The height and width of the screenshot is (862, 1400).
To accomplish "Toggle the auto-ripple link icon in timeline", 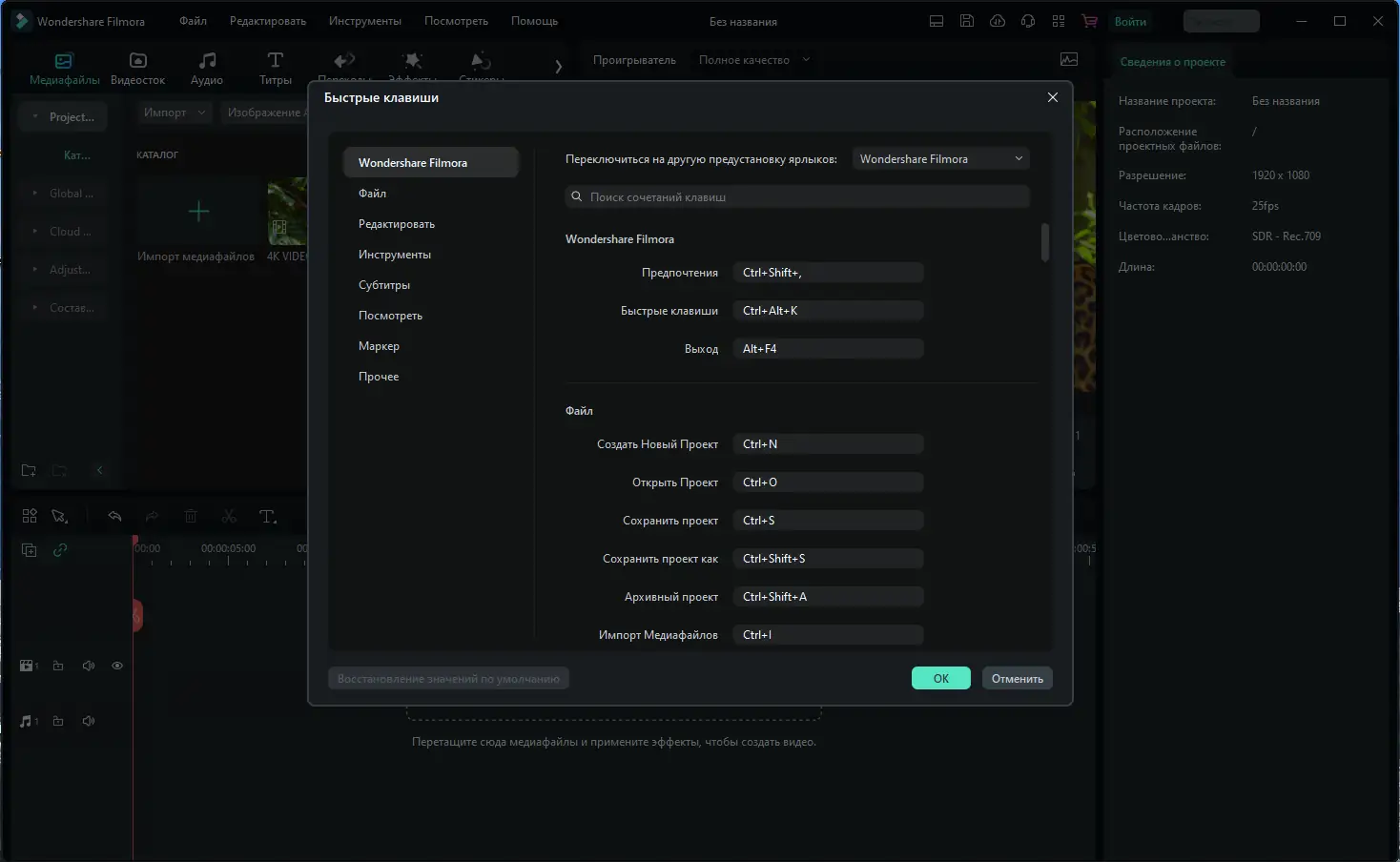I will [60, 550].
